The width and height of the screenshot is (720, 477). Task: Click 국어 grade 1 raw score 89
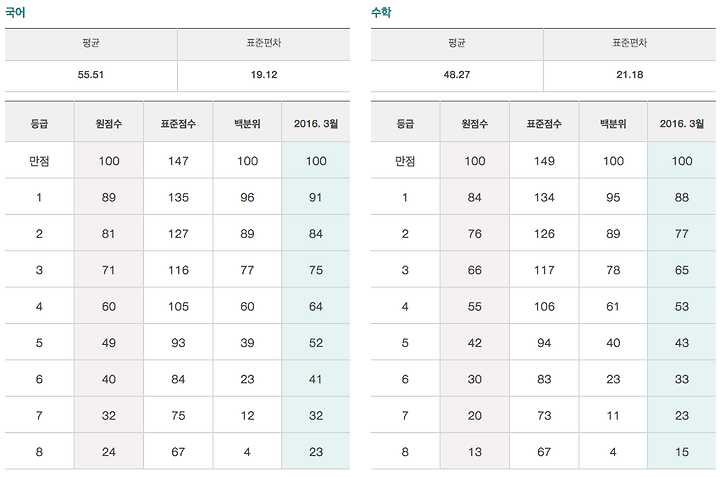[x=109, y=197]
